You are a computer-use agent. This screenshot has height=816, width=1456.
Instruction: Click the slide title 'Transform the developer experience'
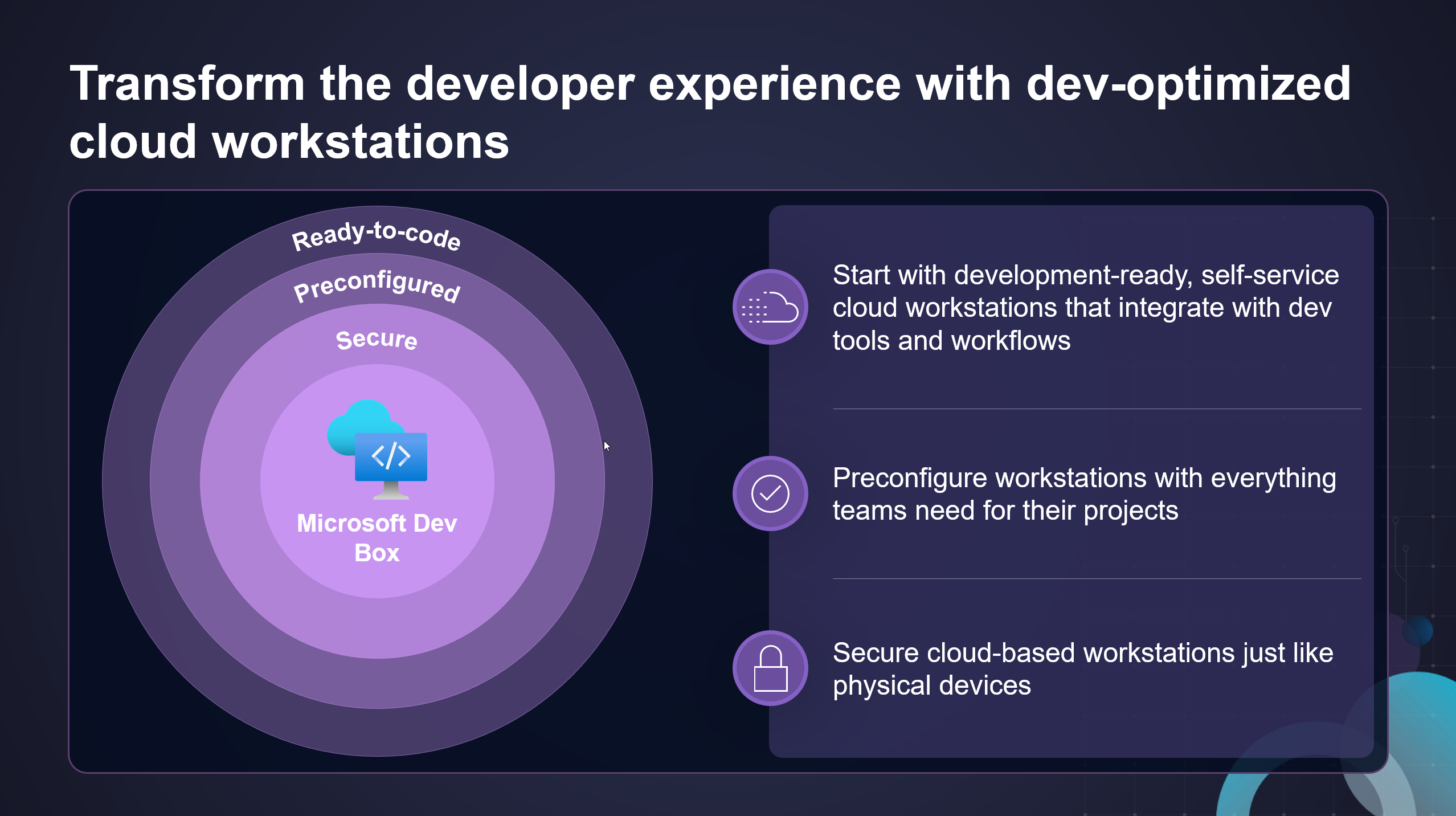(485, 84)
